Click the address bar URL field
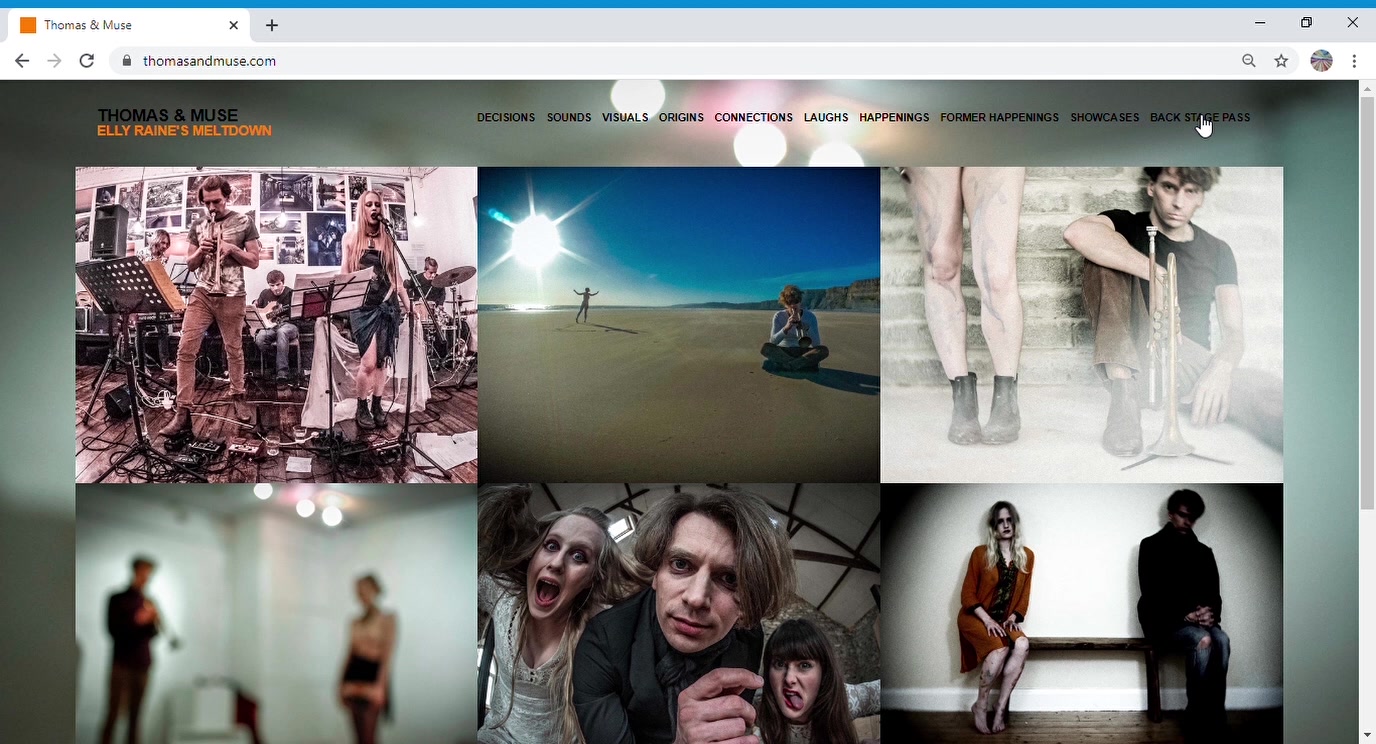The width and height of the screenshot is (1376, 744). click(x=600, y=61)
